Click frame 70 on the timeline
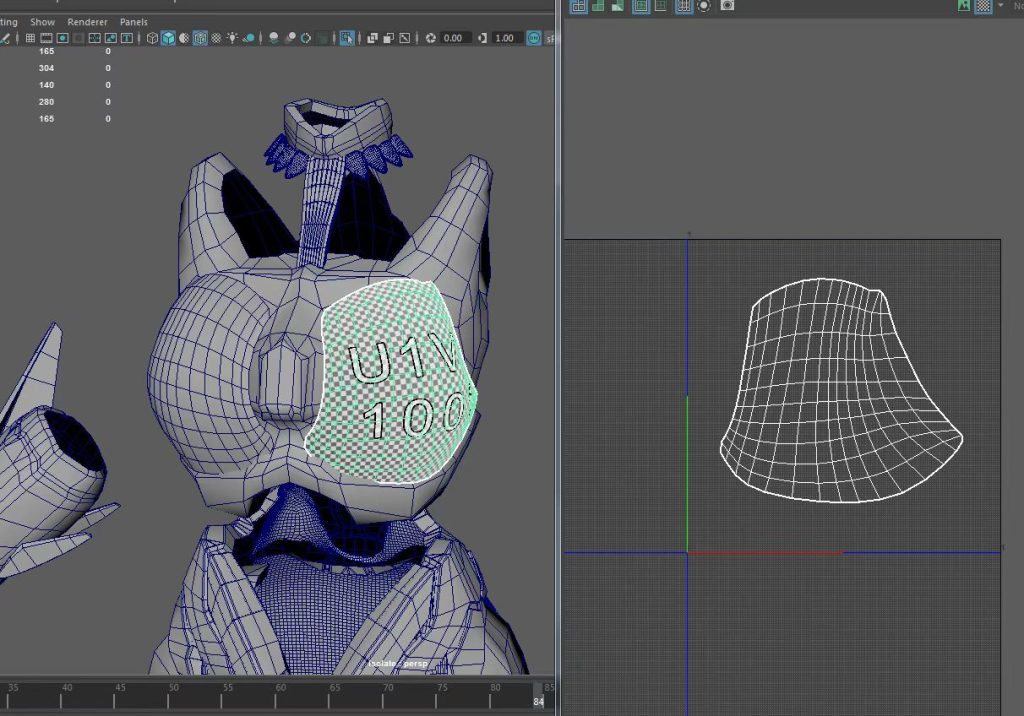The width and height of the screenshot is (1024, 716). [x=388, y=687]
